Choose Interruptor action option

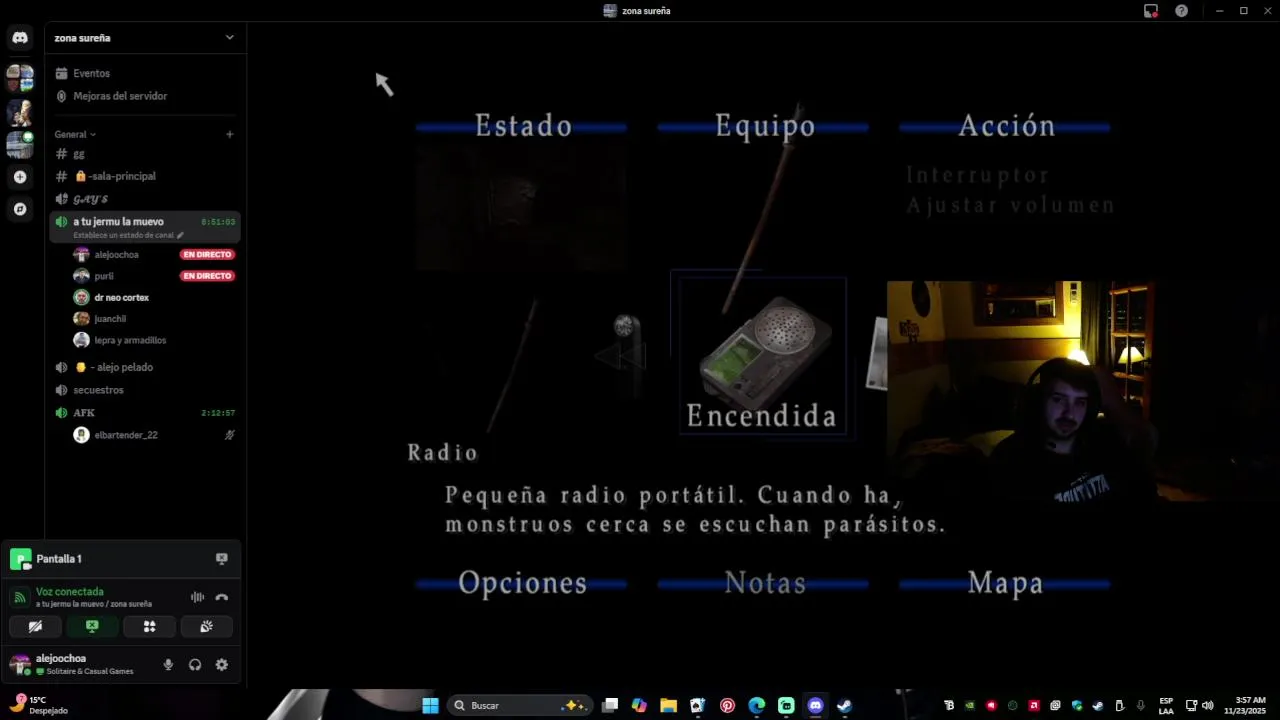(x=978, y=176)
